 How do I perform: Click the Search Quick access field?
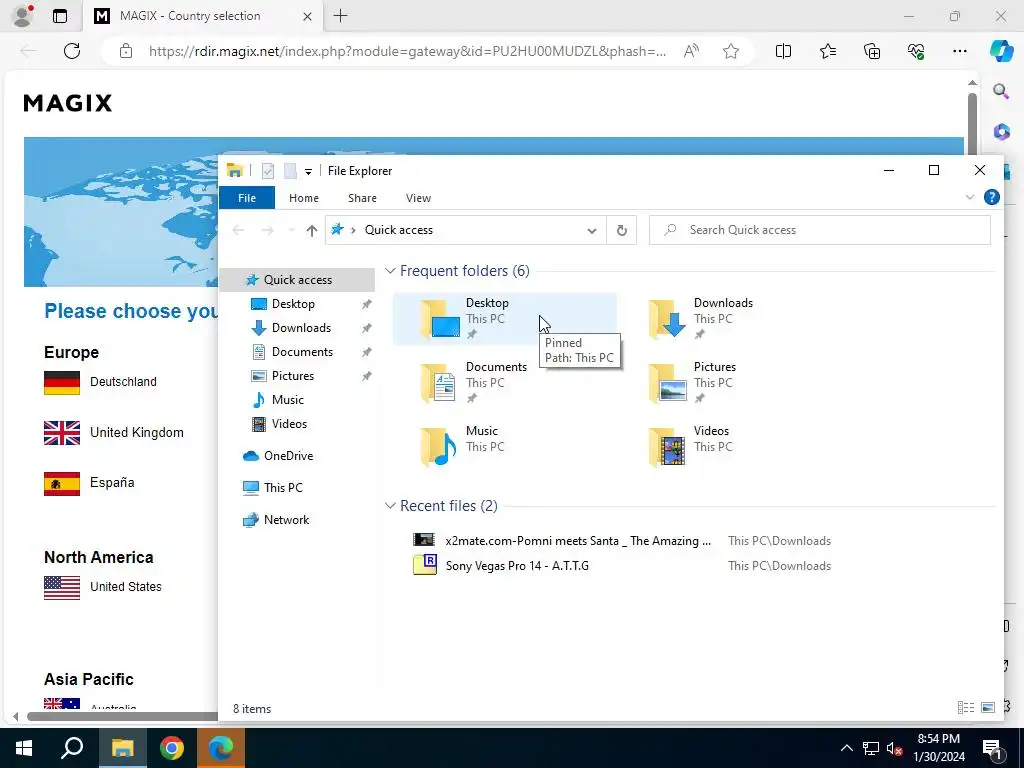pyautogui.click(x=820, y=230)
